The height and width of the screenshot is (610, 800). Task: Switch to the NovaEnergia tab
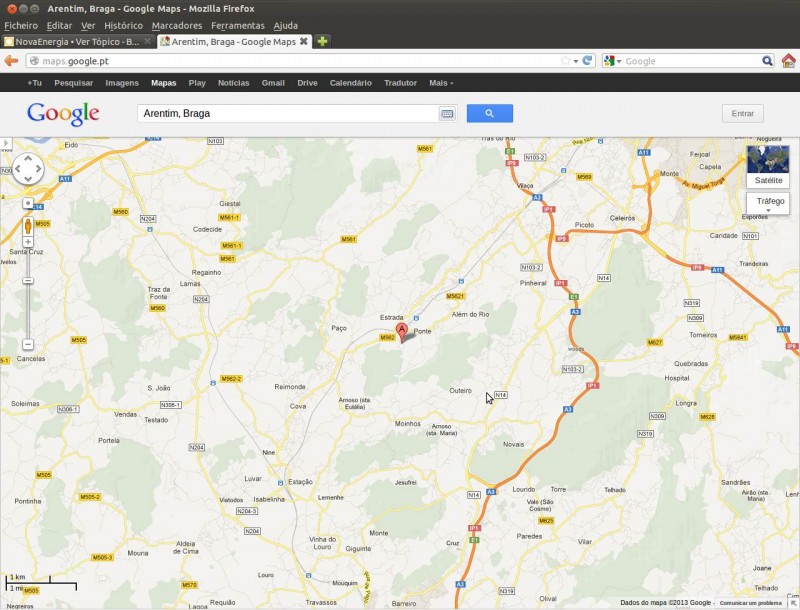click(x=78, y=42)
